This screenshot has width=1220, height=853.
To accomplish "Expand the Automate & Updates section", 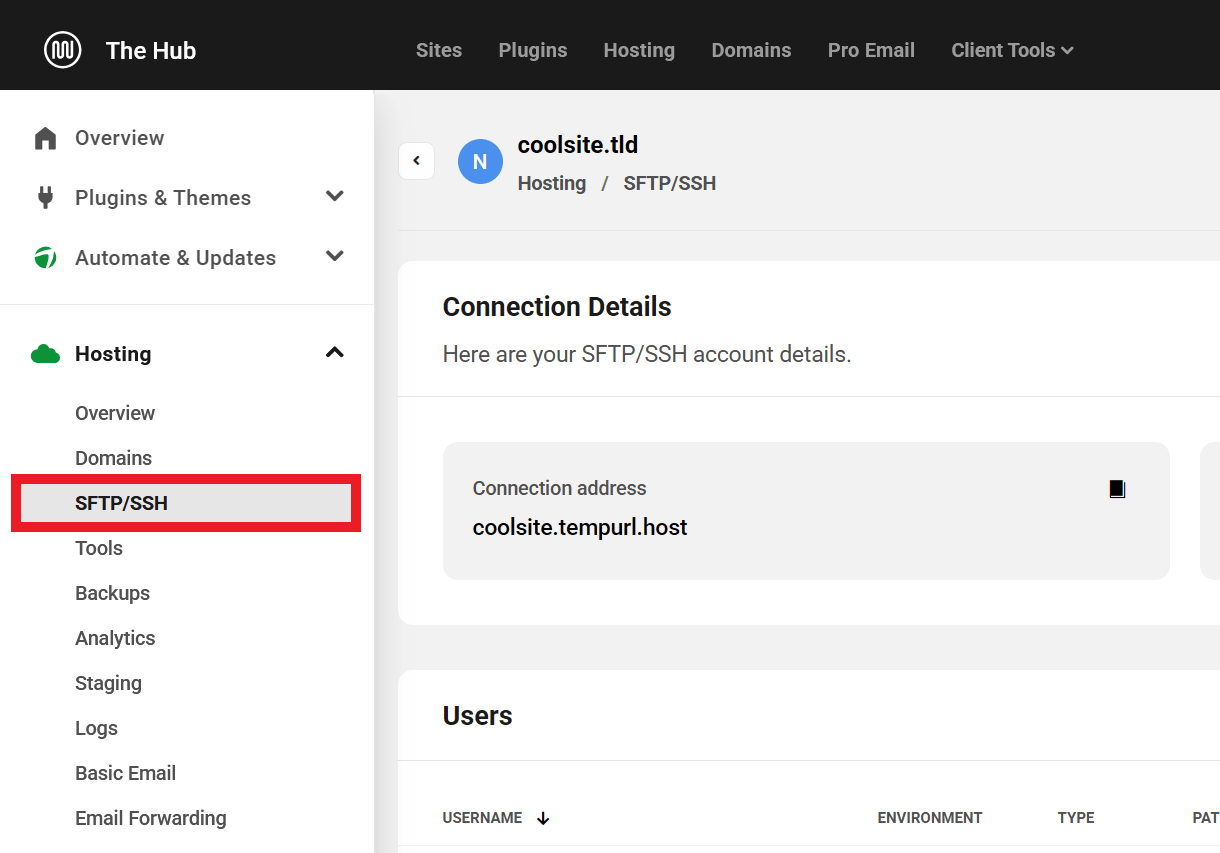I will pos(335,257).
